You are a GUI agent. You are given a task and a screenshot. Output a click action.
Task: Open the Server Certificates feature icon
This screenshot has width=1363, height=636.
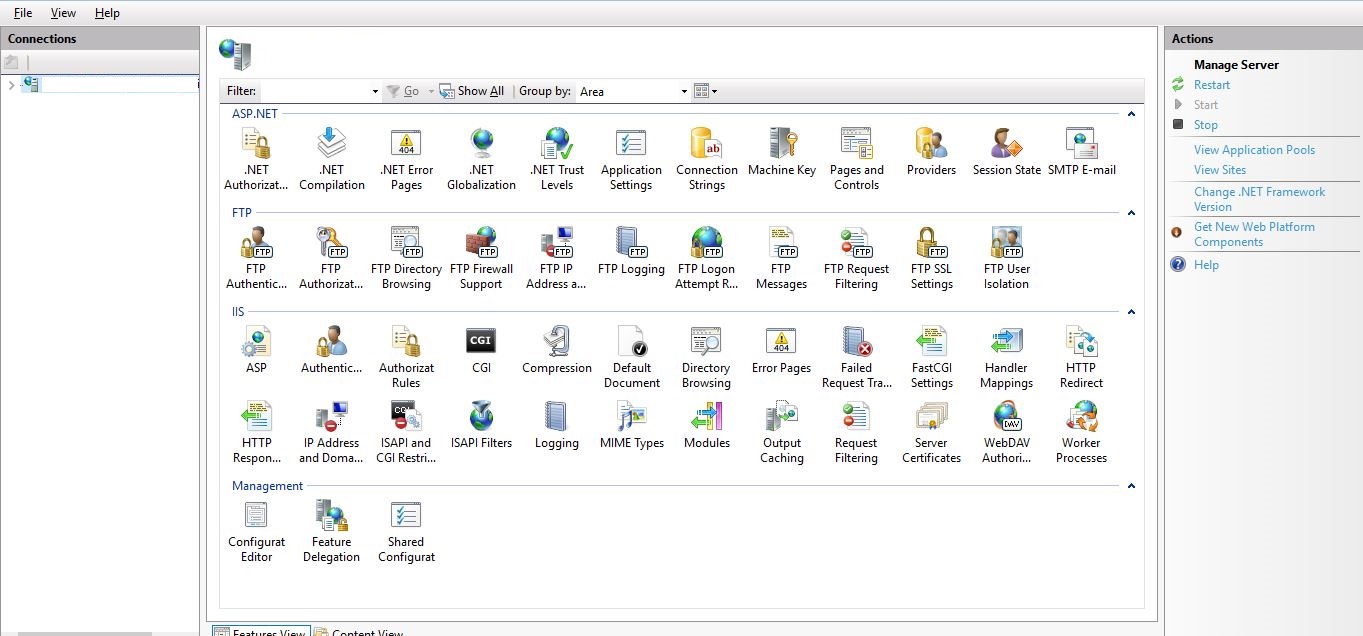click(931, 418)
